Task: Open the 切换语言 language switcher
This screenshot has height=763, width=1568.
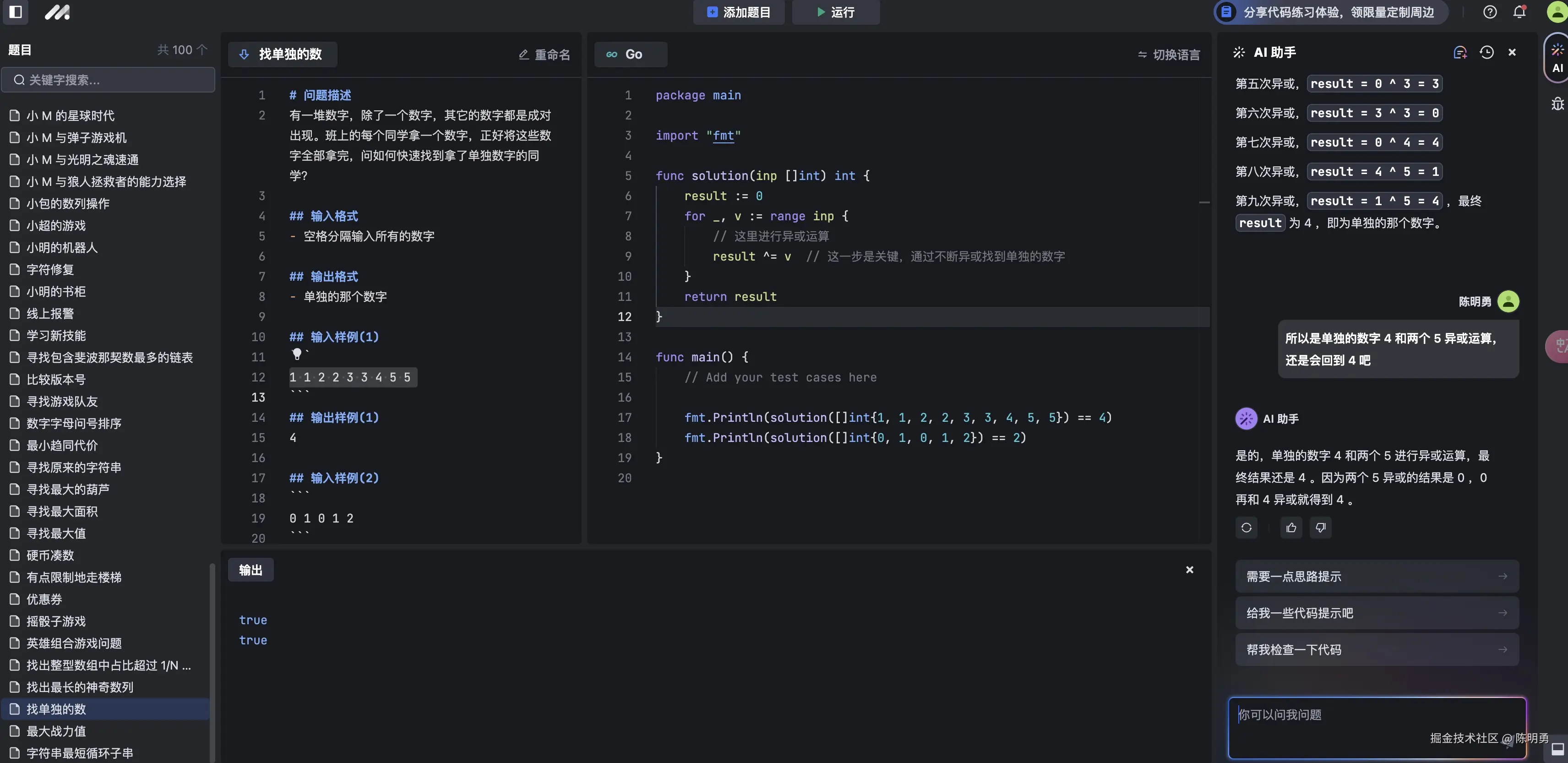Action: [1169, 55]
